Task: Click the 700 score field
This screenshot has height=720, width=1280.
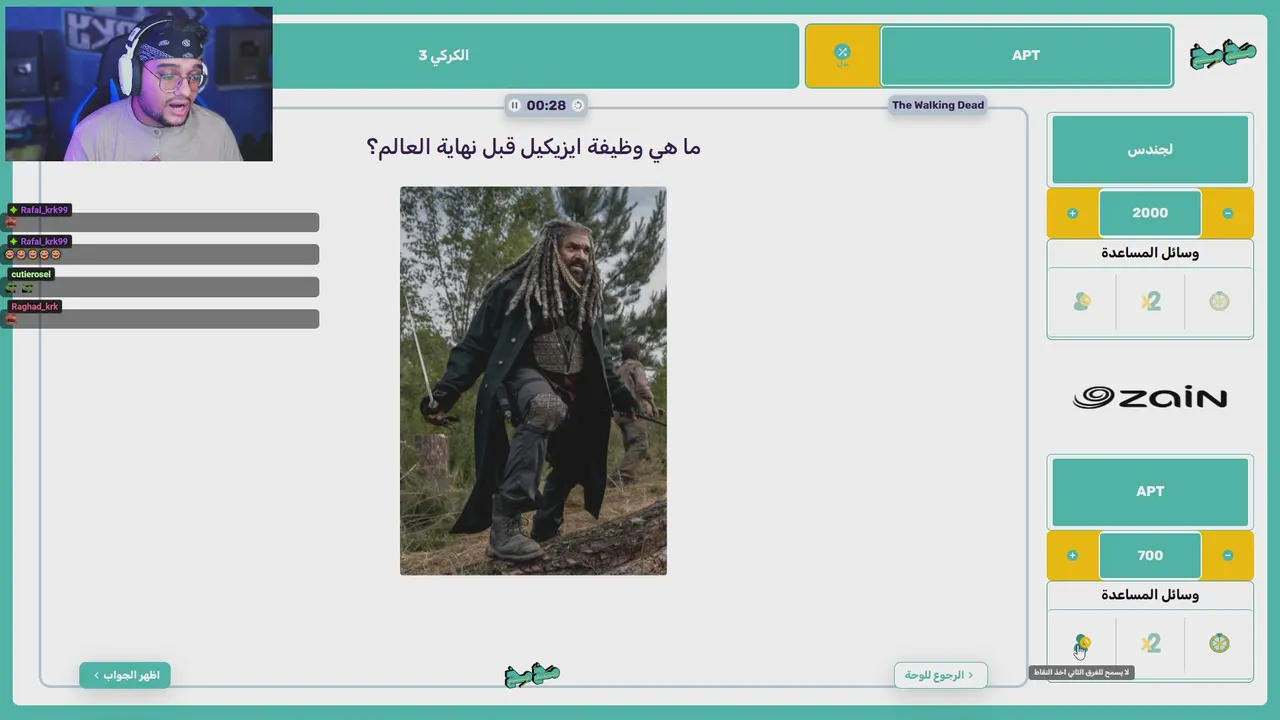Action: pos(1150,555)
